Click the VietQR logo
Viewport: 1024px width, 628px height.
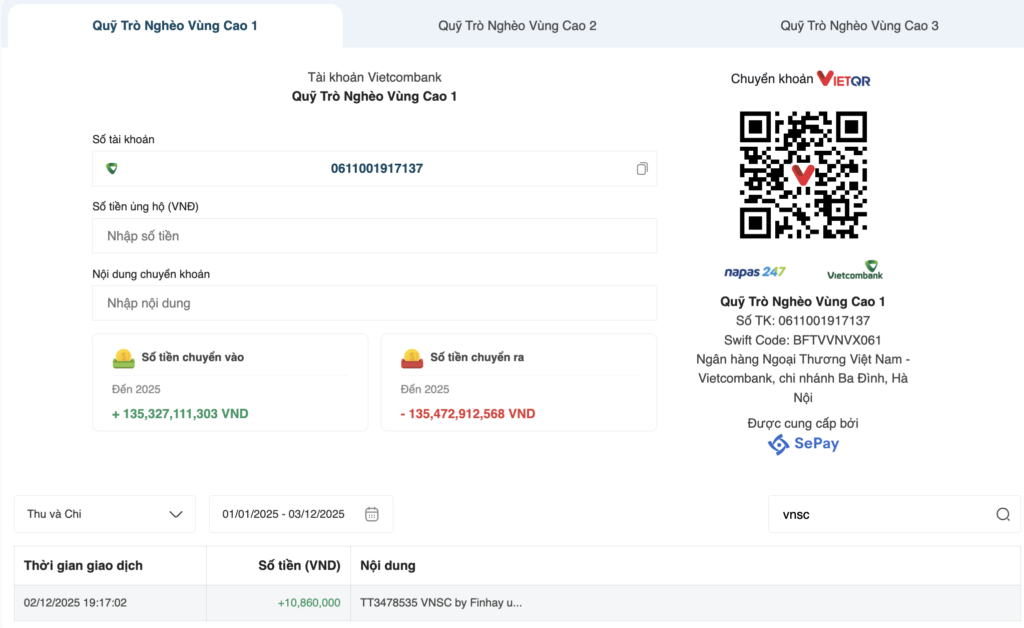tap(843, 79)
